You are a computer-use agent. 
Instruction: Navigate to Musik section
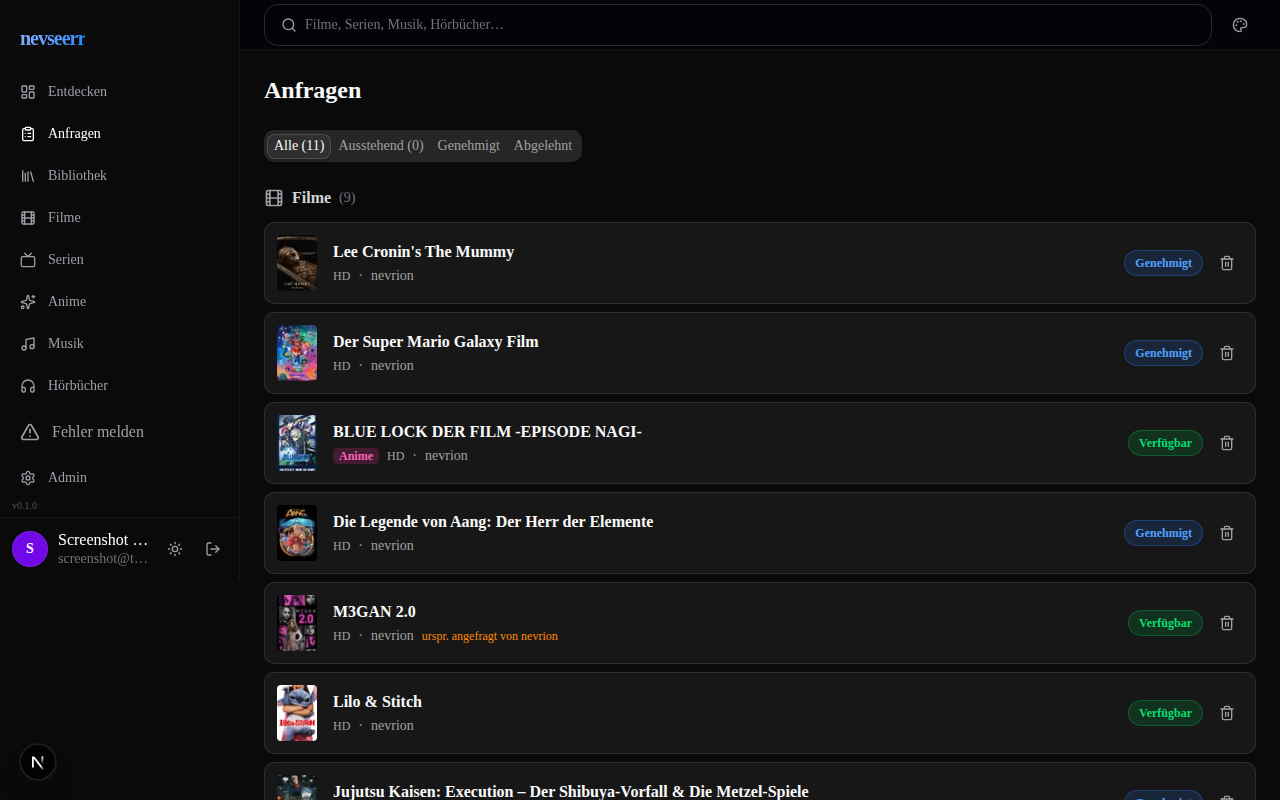tap(119, 344)
